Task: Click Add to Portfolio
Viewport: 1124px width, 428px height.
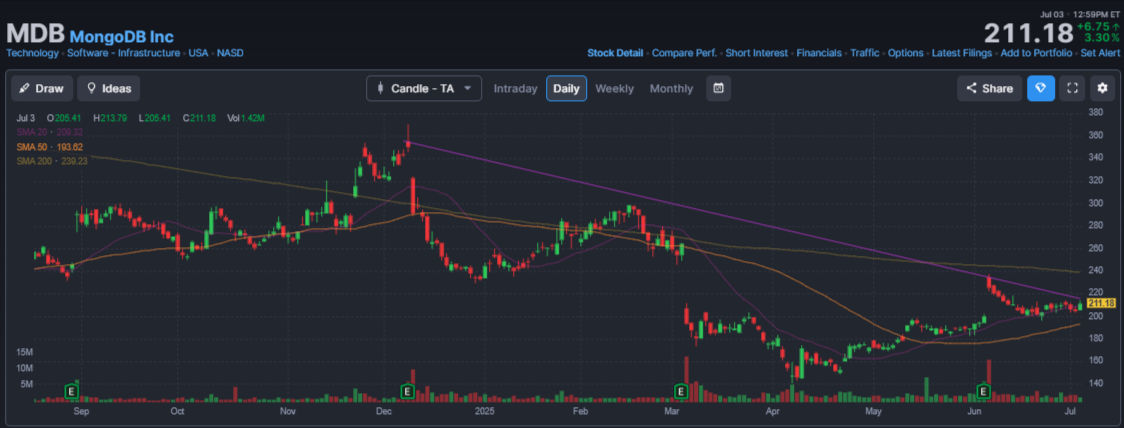Action: tap(1036, 53)
